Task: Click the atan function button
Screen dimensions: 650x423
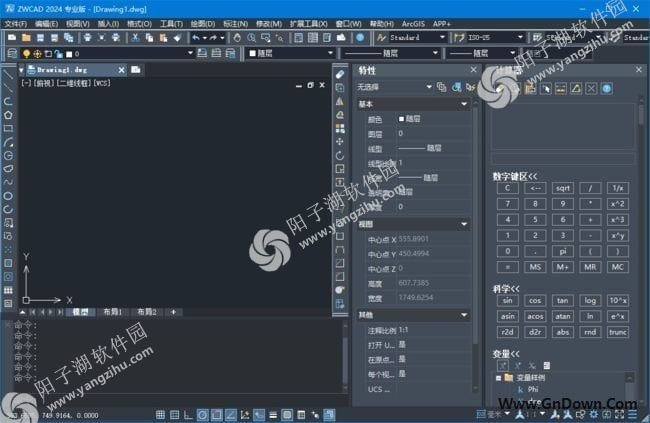Action: (x=563, y=316)
